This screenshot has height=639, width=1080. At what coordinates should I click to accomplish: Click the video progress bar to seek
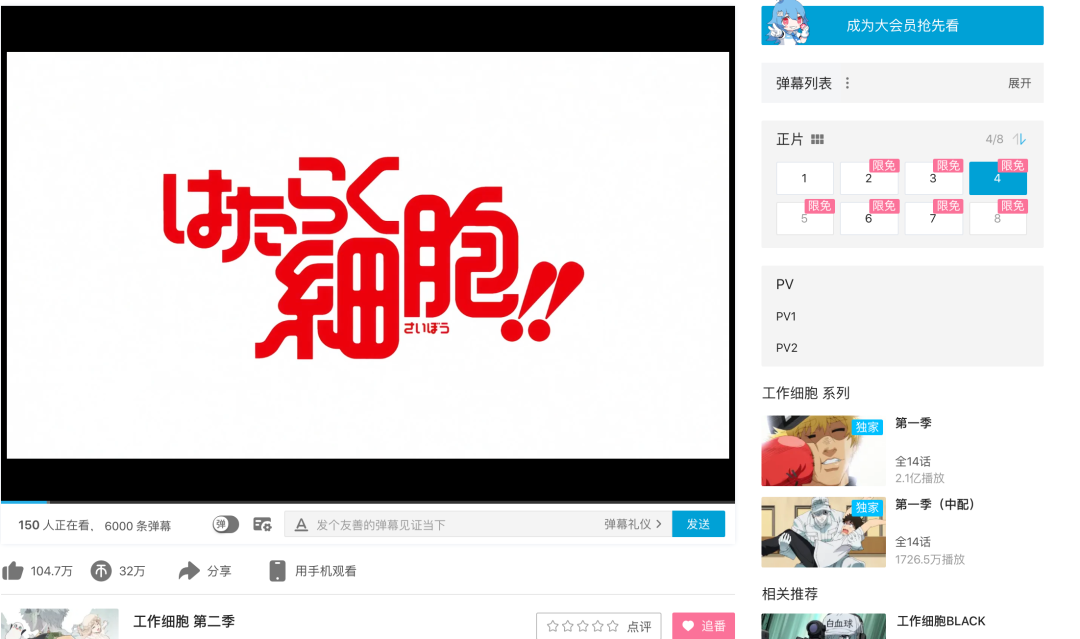pos(367,503)
